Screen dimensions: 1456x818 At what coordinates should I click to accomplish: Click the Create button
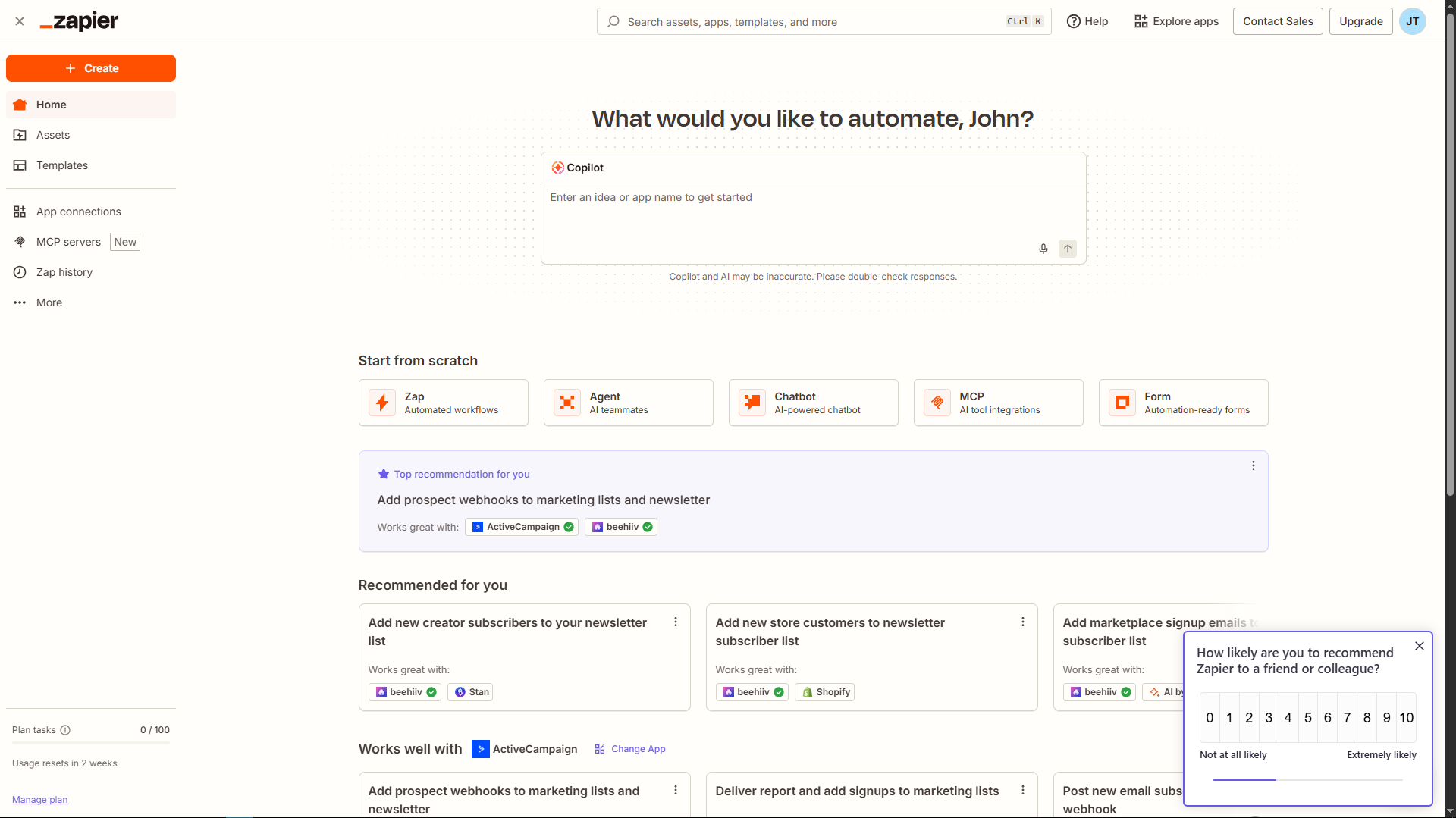pos(91,68)
